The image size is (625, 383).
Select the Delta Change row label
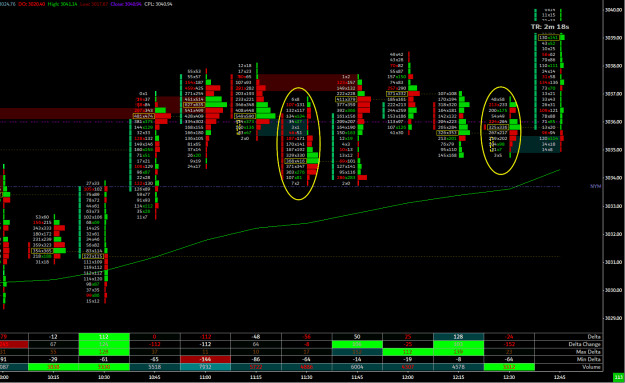point(585,344)
